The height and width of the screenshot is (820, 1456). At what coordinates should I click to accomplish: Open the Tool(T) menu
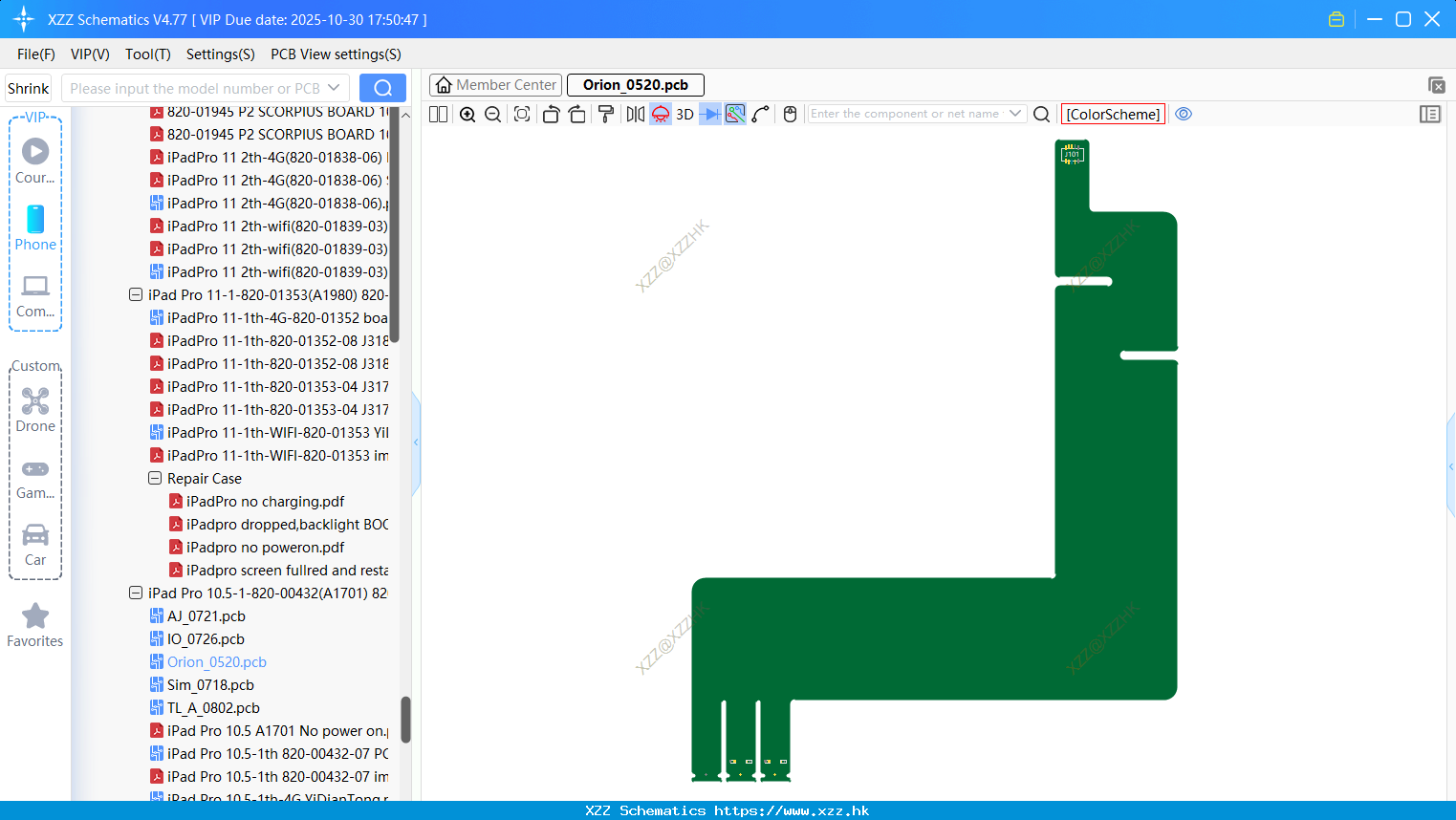[x=148, y=54]
